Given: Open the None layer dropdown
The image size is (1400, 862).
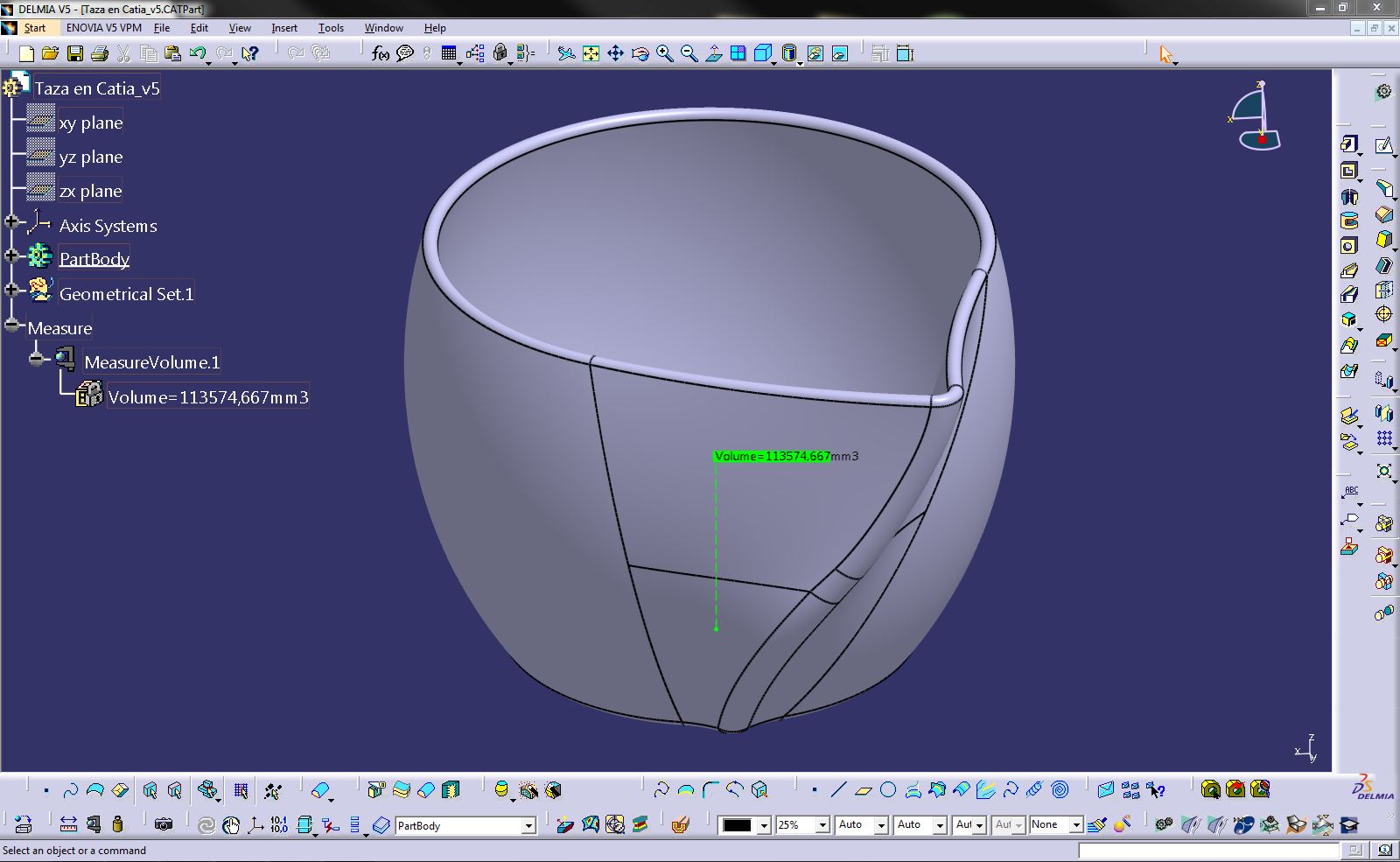Looking at the screenshot, I should coord(1076,825).
